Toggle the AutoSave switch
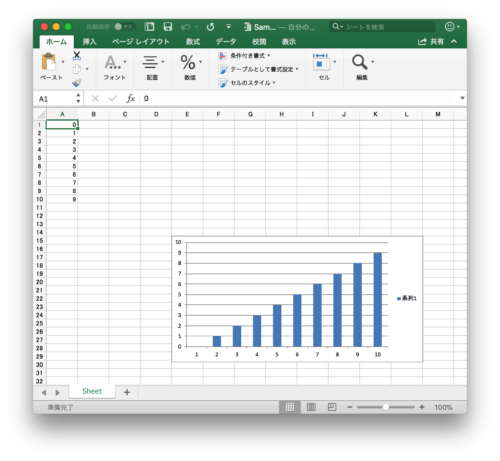The width and height of the screenshot is (500, 461). (x=124, y=27)
